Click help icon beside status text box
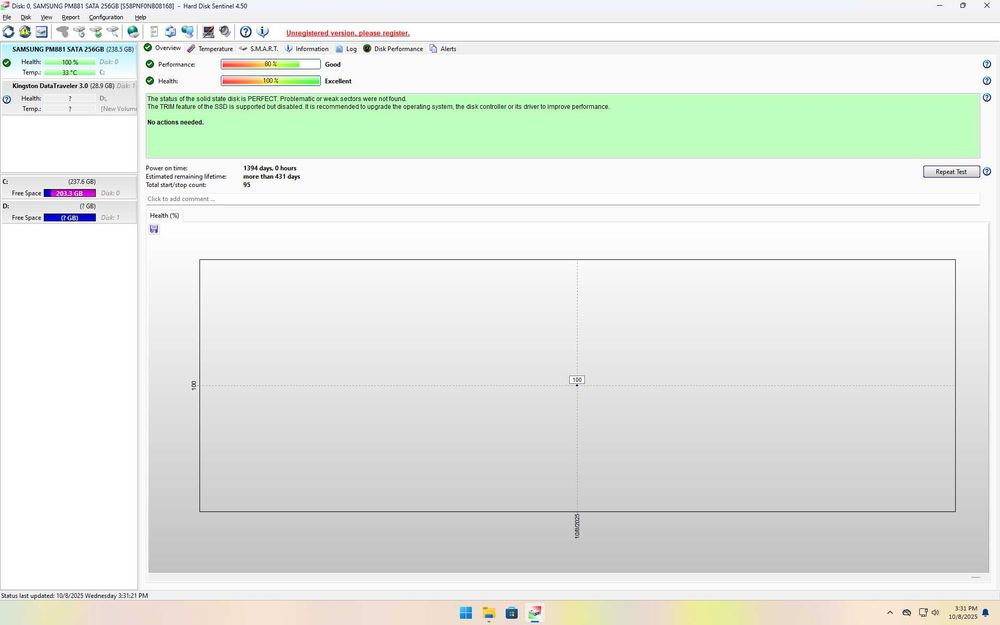The height and width of the screenshot is (625, 1000). click(987, 98)
